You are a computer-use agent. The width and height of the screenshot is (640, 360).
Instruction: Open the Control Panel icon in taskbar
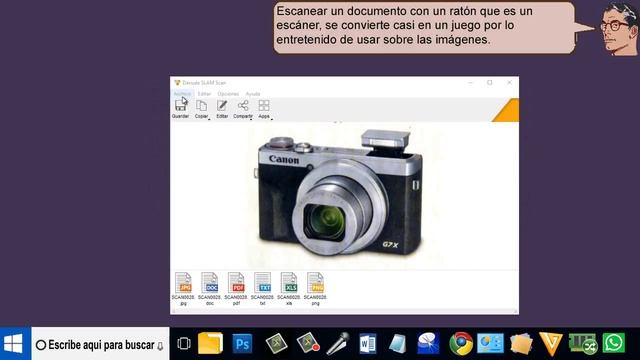(x=490, y=343)
